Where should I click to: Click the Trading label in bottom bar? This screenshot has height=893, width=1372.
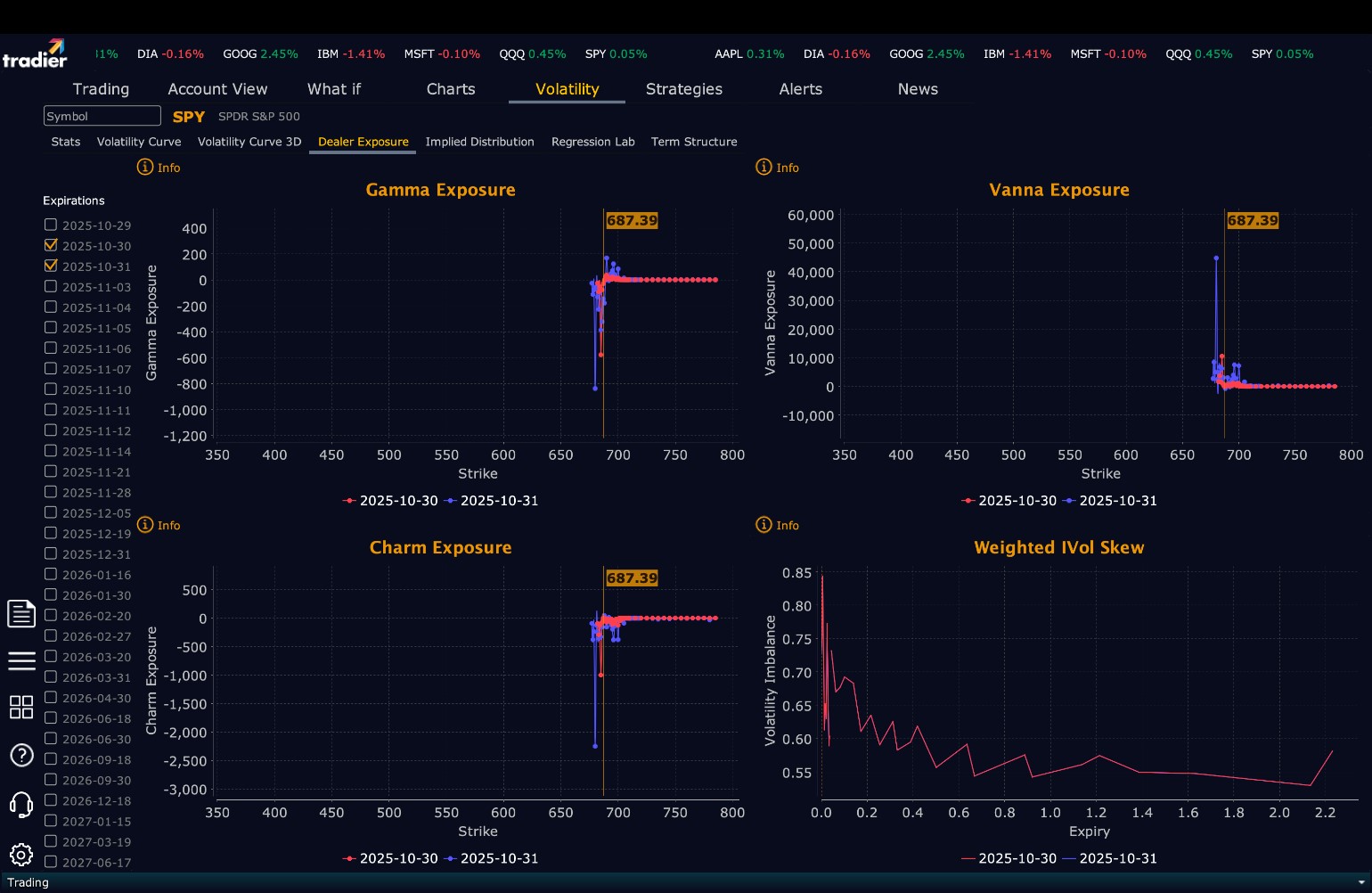(28, 882)
